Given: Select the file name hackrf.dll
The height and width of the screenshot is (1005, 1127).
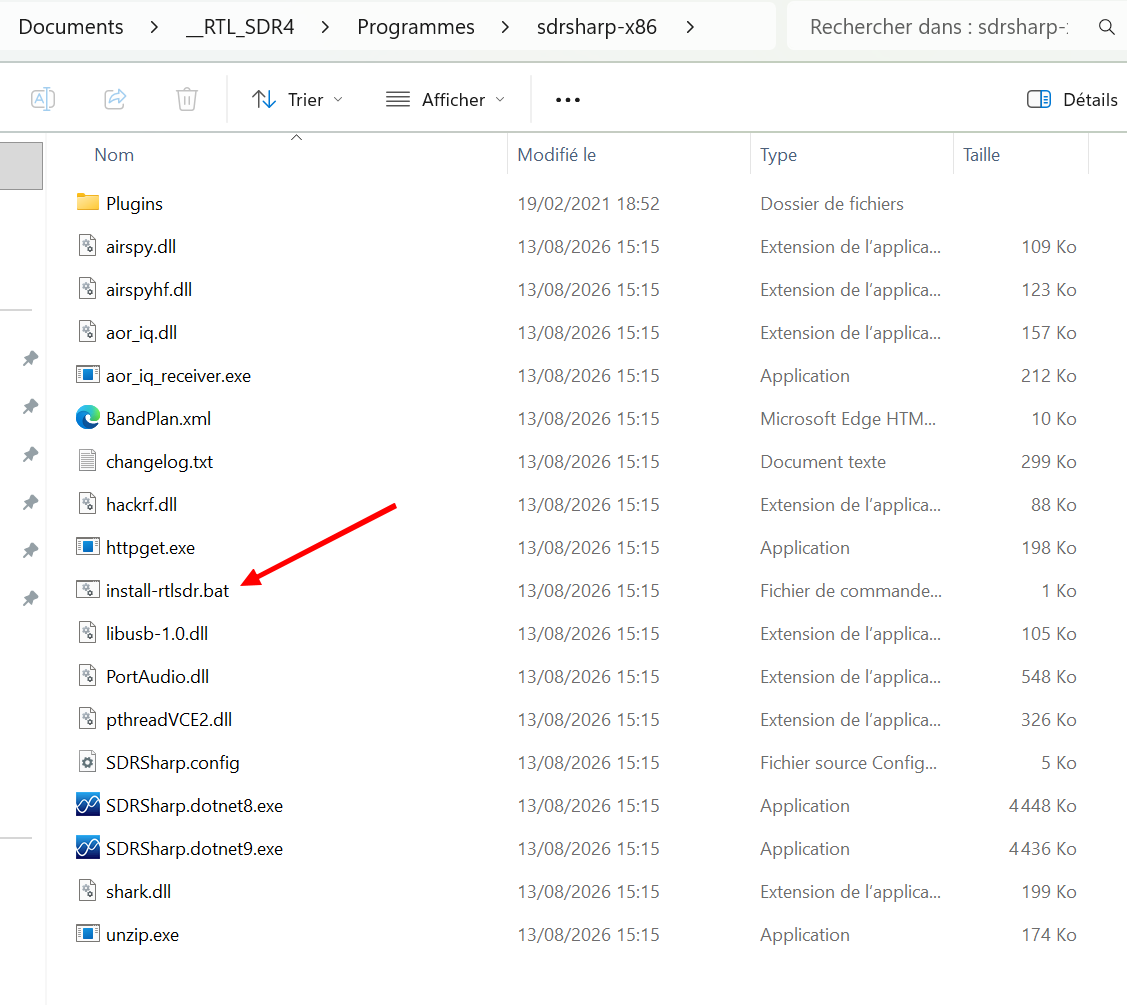Looking at the screenshot, I should coord(142,505).
